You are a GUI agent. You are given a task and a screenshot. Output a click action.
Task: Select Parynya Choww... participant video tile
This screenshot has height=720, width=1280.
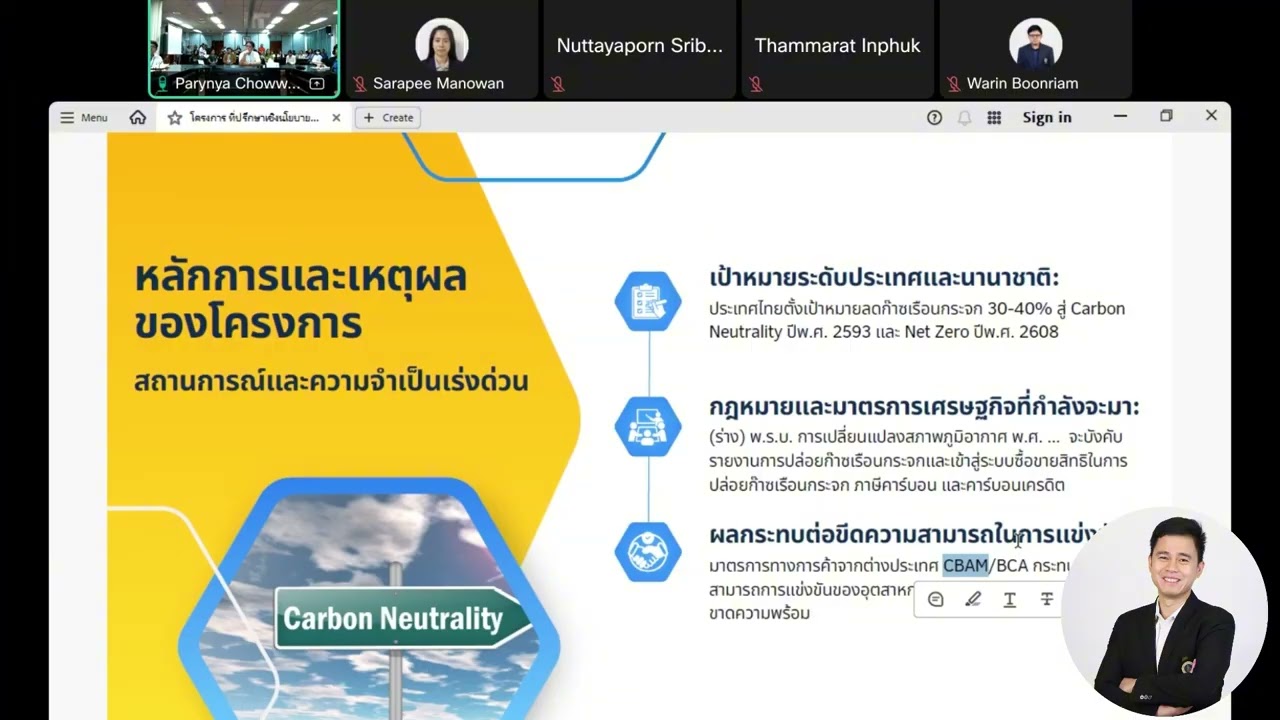pyautogui.click(x=245, y=49)
